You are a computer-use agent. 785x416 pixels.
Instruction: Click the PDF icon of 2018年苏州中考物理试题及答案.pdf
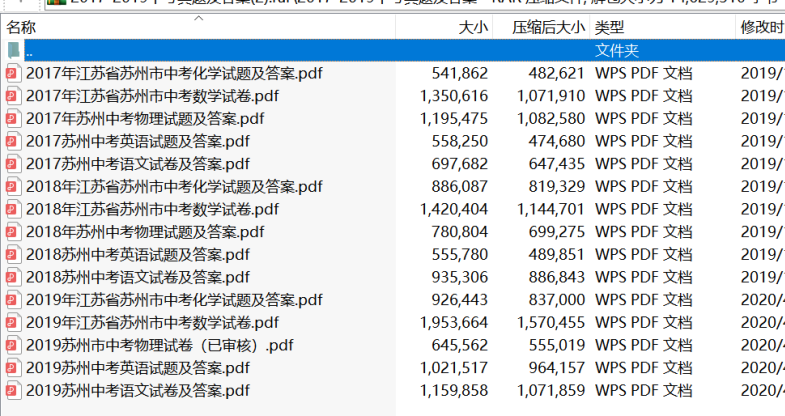pyautogui.click(x=12, y=232)
